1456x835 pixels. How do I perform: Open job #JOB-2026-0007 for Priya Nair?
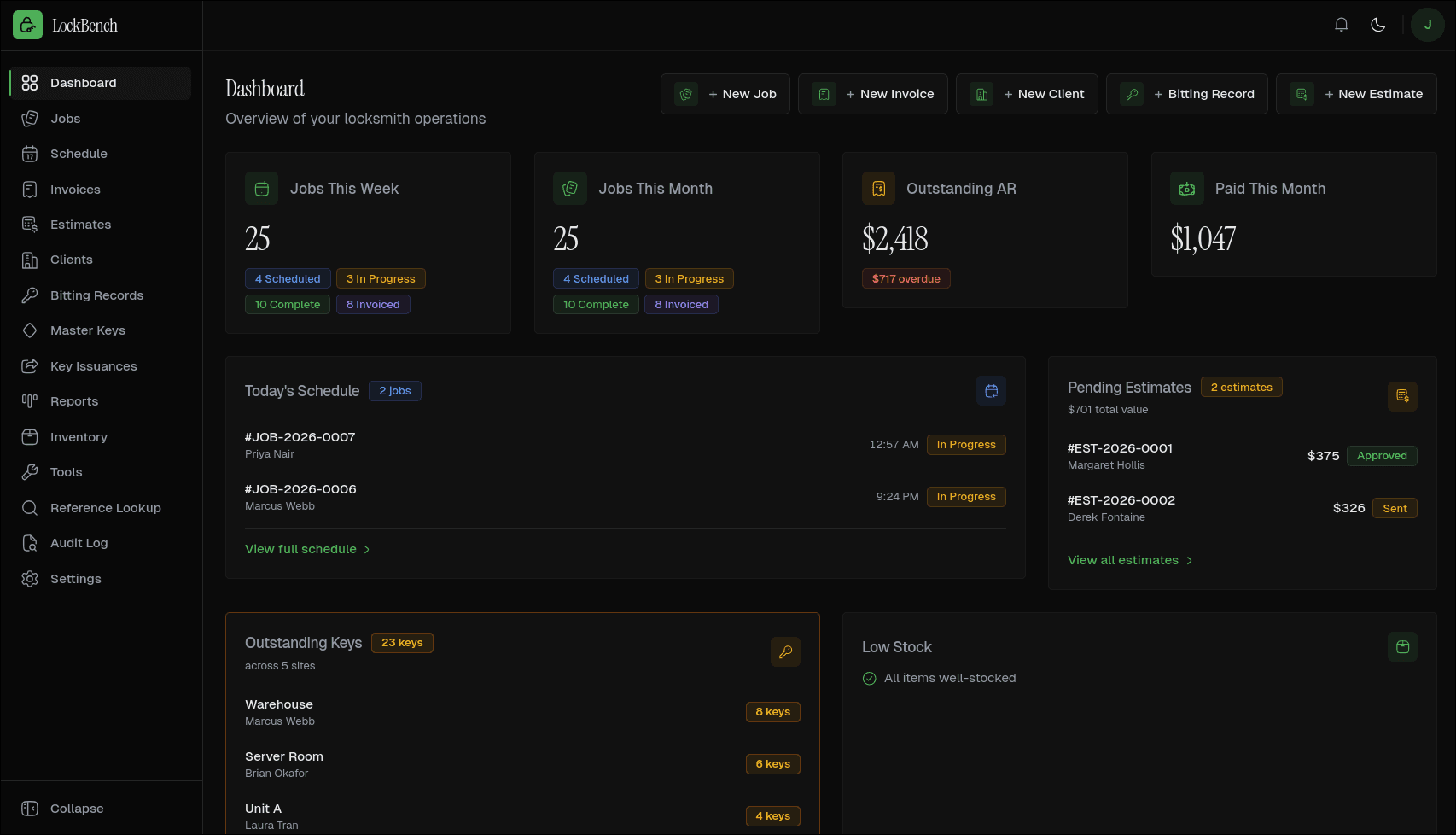(x=300, y=437)
